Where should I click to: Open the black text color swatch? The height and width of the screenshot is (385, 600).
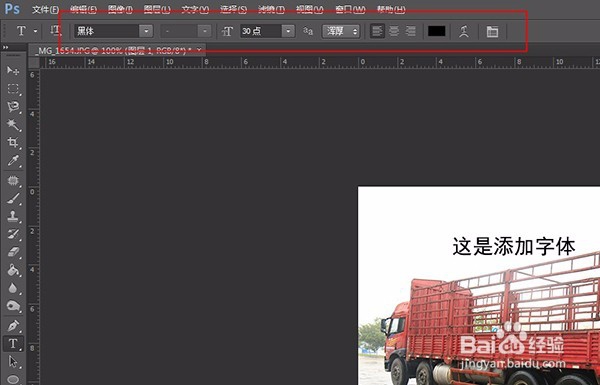tap(436, 31)
